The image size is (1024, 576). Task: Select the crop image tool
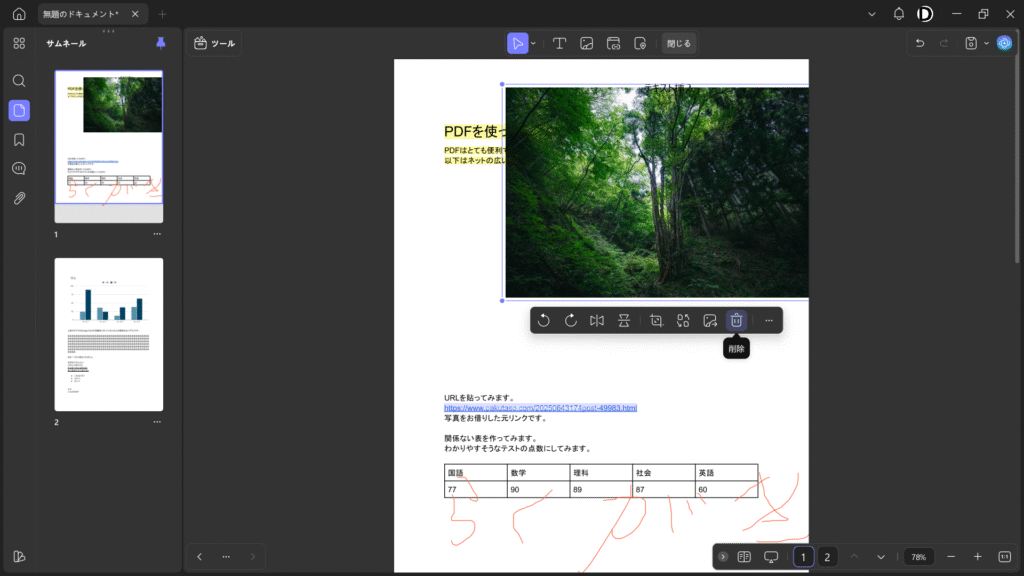(x=657, y=320)
